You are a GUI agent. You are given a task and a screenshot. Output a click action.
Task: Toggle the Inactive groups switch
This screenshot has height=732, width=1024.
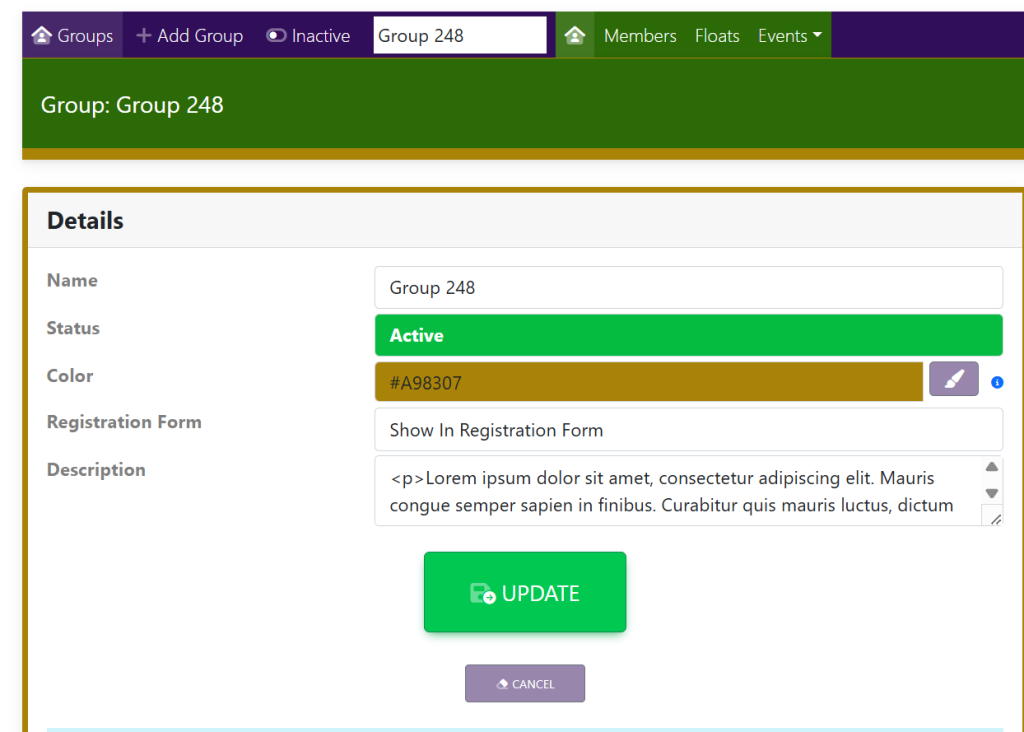pos(277,36)
